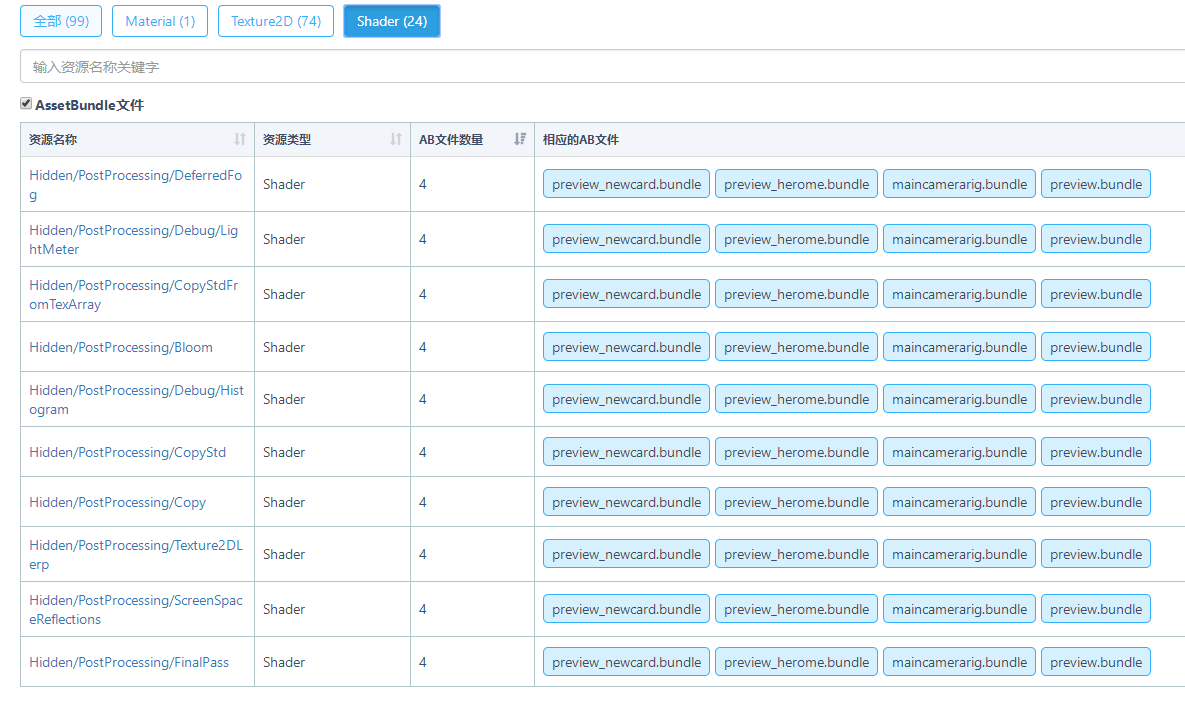Click preview_newcard.bundle in Texture2DLerp row
This screenshot has width=1185, height=703.
627,554
